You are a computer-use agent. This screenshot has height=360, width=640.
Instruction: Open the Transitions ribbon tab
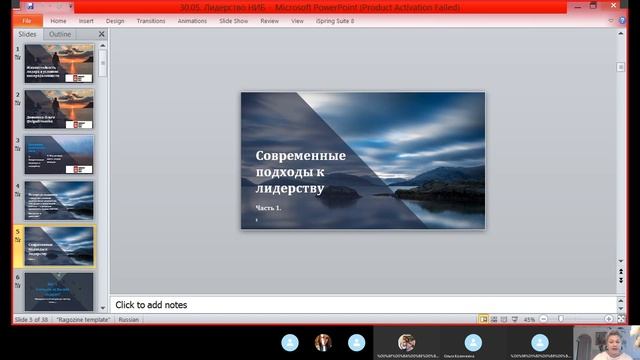(151, 21)
